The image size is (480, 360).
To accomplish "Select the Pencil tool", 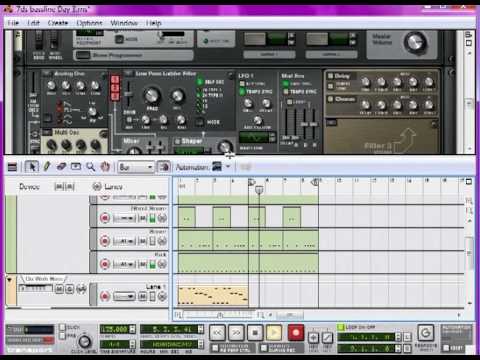I will 47,166.
